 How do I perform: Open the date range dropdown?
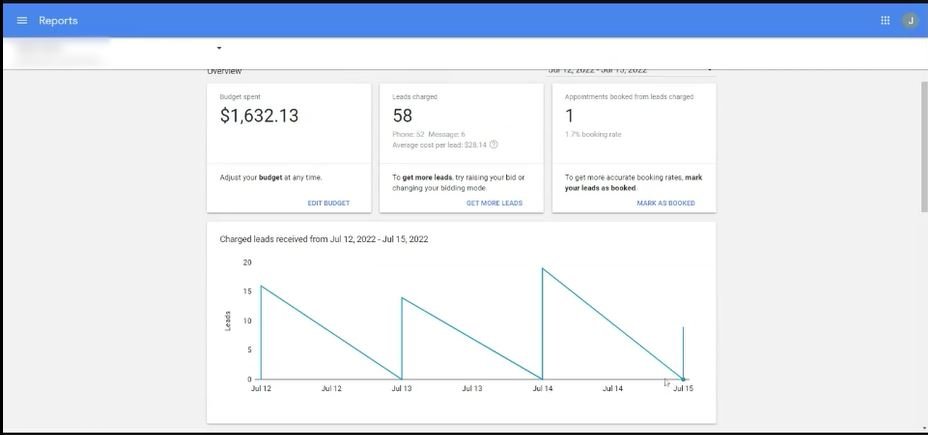[629, 70]
